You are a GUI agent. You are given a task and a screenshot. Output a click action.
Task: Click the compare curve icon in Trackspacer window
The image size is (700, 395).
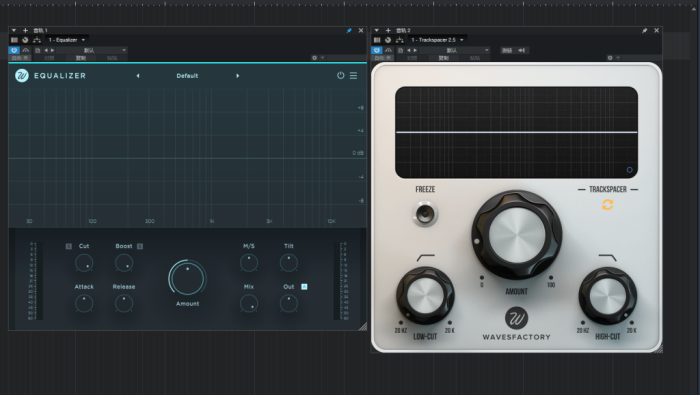point(388,50)
